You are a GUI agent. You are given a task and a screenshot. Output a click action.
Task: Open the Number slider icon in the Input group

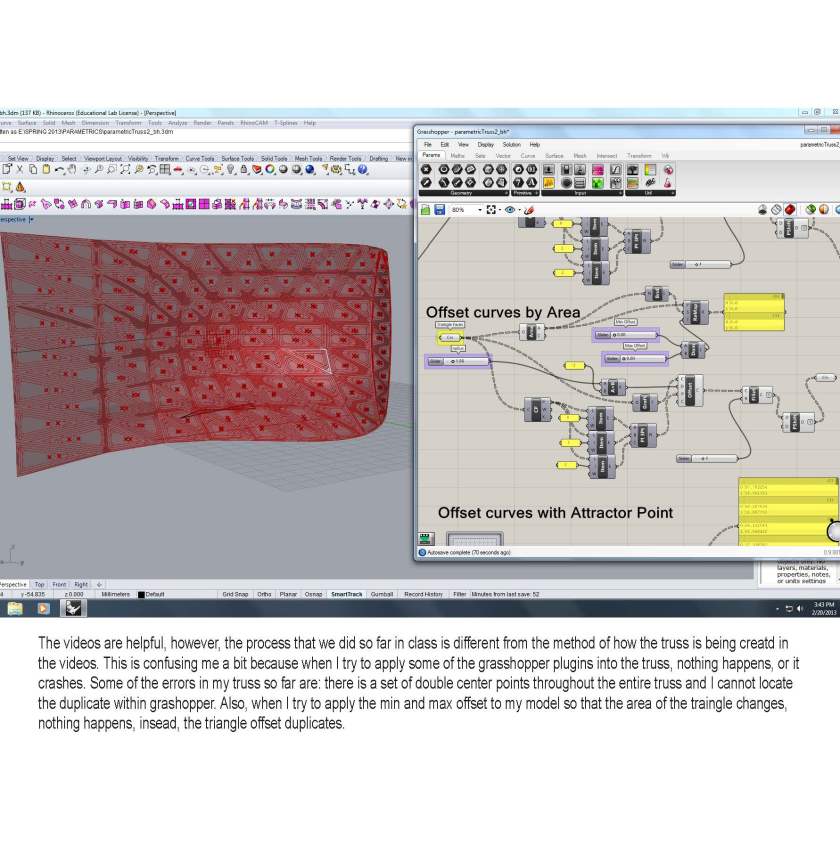click(x=546, y=168)
